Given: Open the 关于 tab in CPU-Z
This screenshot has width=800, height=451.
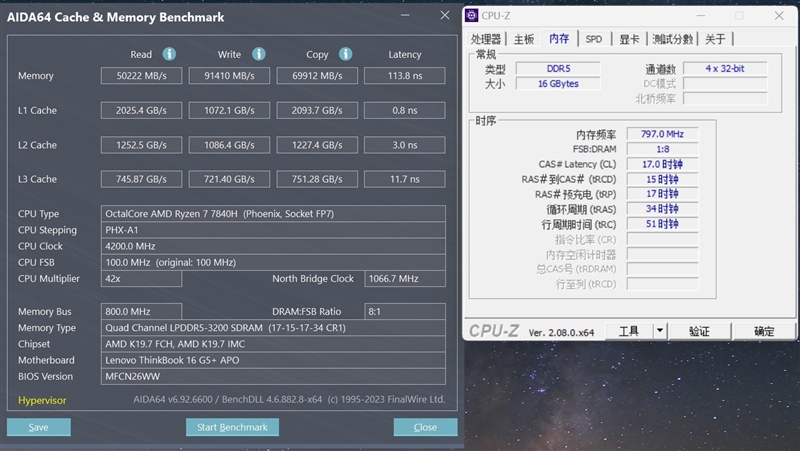Looking at the screenshot, I should [x=715, y=39].
